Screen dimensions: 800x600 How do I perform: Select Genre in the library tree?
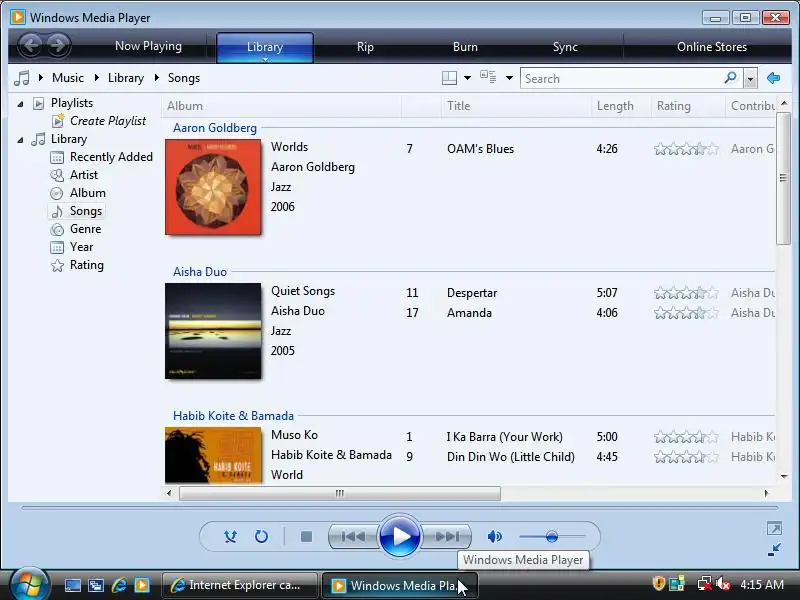point(85,229)
